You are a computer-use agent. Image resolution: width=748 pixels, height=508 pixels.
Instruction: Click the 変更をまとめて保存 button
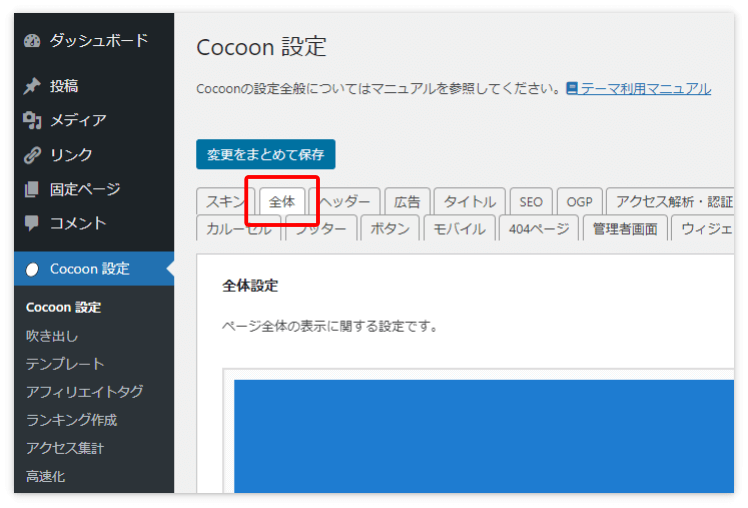266,154
